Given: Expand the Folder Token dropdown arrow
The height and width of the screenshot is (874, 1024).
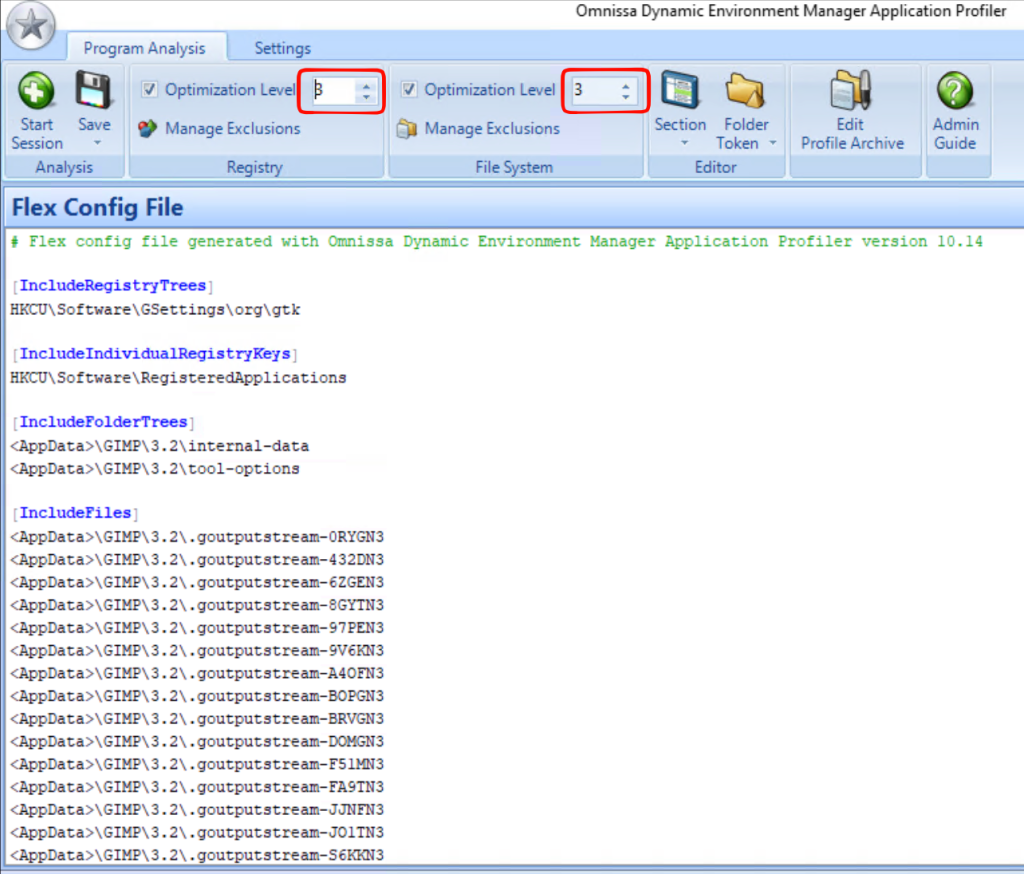Looking at the screenshot, I should click(x=773, y=142).
